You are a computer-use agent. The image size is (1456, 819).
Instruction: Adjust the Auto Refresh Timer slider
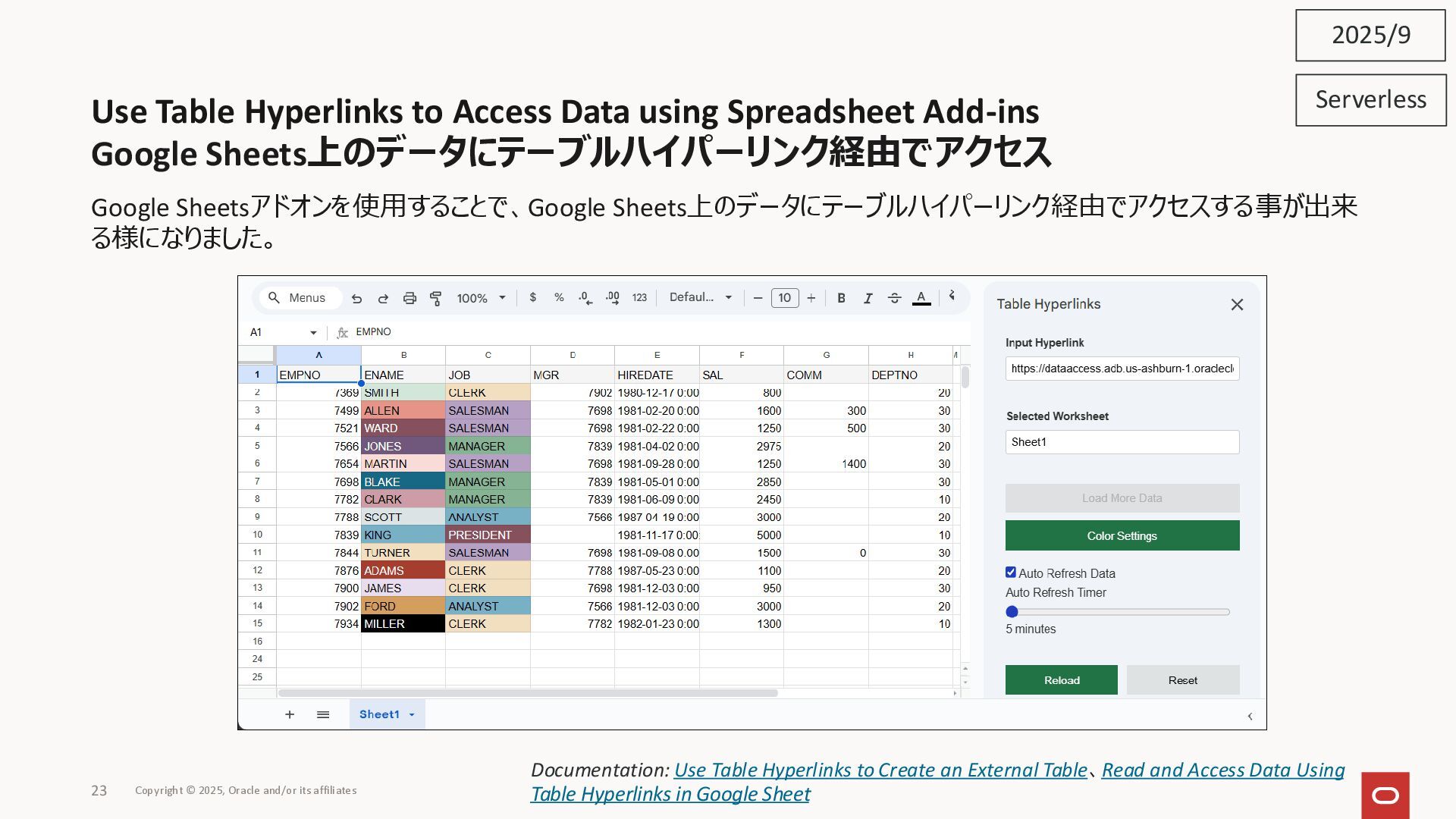(1012, 612)
